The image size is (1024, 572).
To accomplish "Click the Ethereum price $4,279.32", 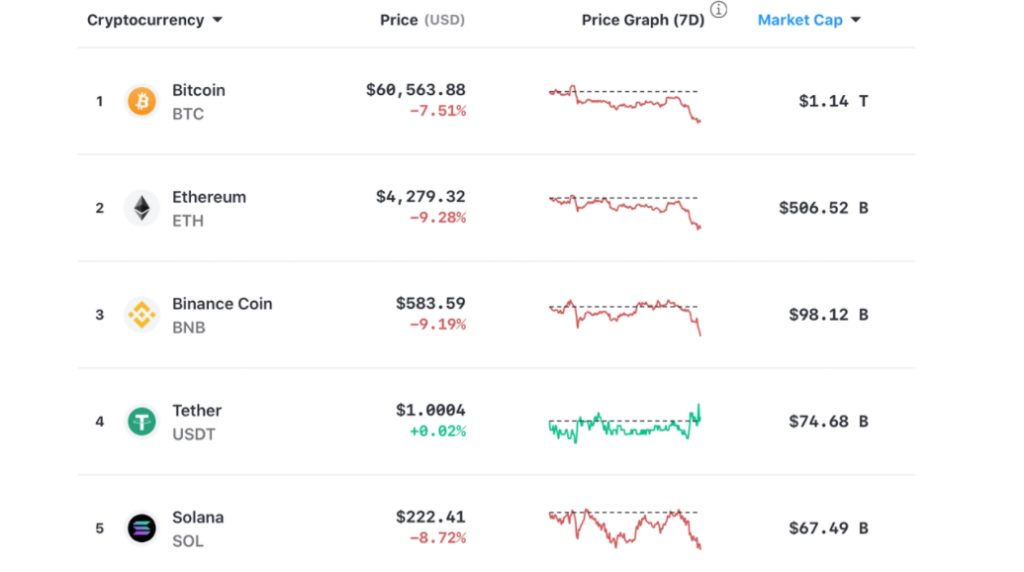I will click(x=421, y=197).
